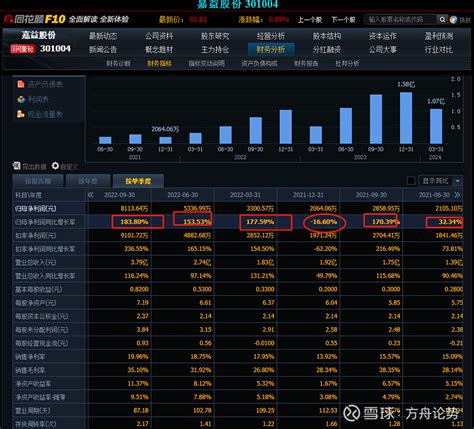
Task: Select the 营业总收入(元) row label
Action: pos(35,262)
